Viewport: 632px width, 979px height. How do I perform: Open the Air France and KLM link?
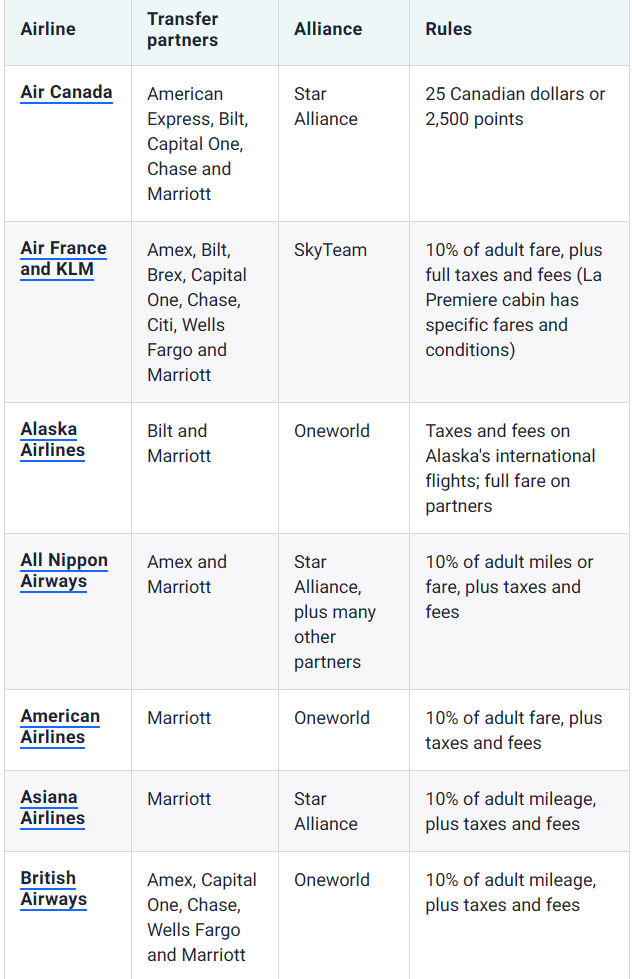pos(63,258)
